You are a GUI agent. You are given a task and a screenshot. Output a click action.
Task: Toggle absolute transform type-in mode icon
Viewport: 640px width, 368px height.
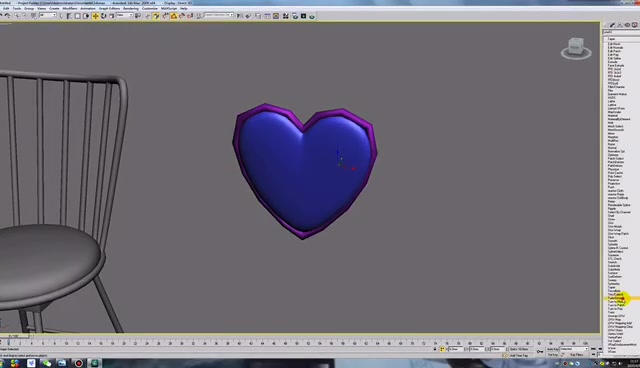pos(442,349)
